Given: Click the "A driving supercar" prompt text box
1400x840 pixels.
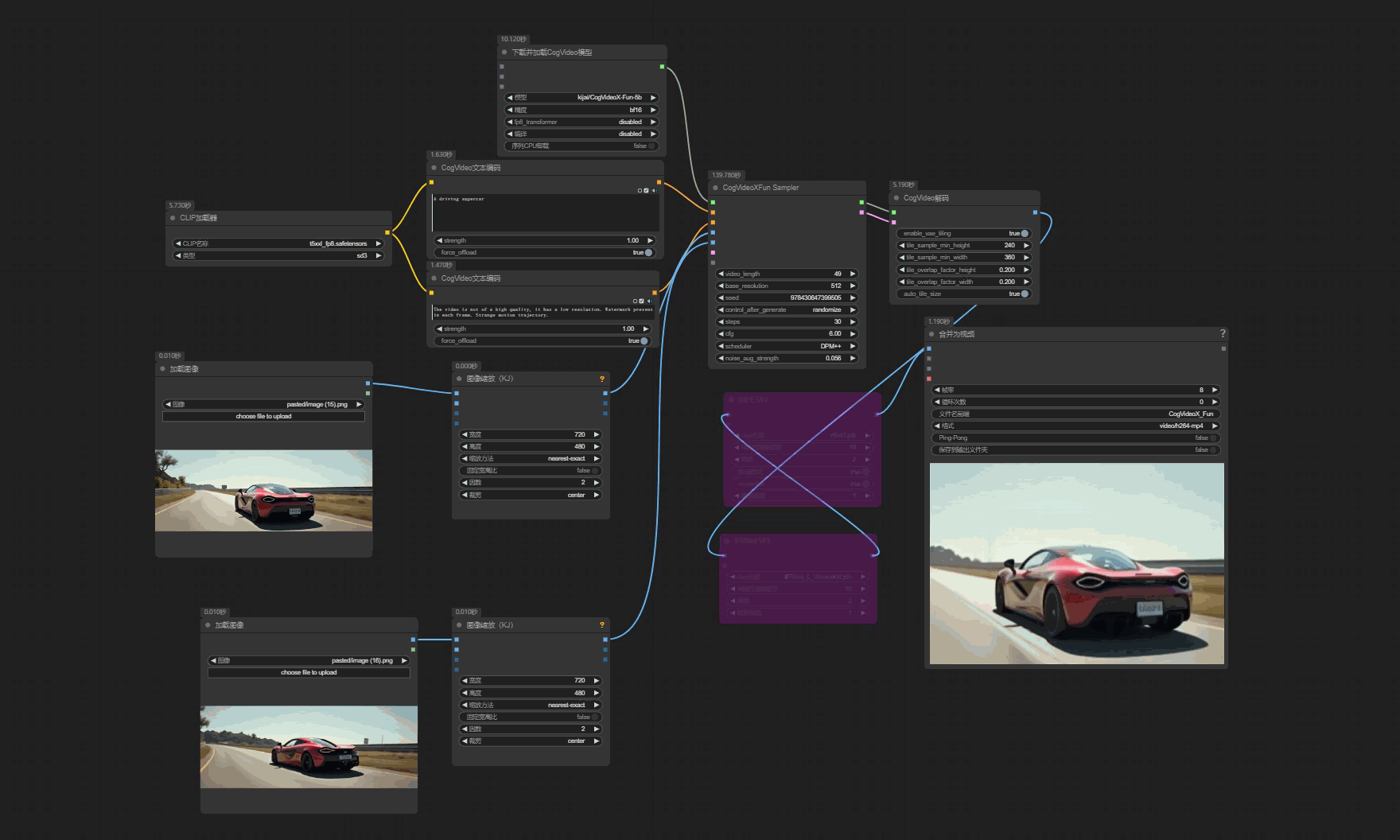Looking at the screenshot, I should (x=545, y=212).
